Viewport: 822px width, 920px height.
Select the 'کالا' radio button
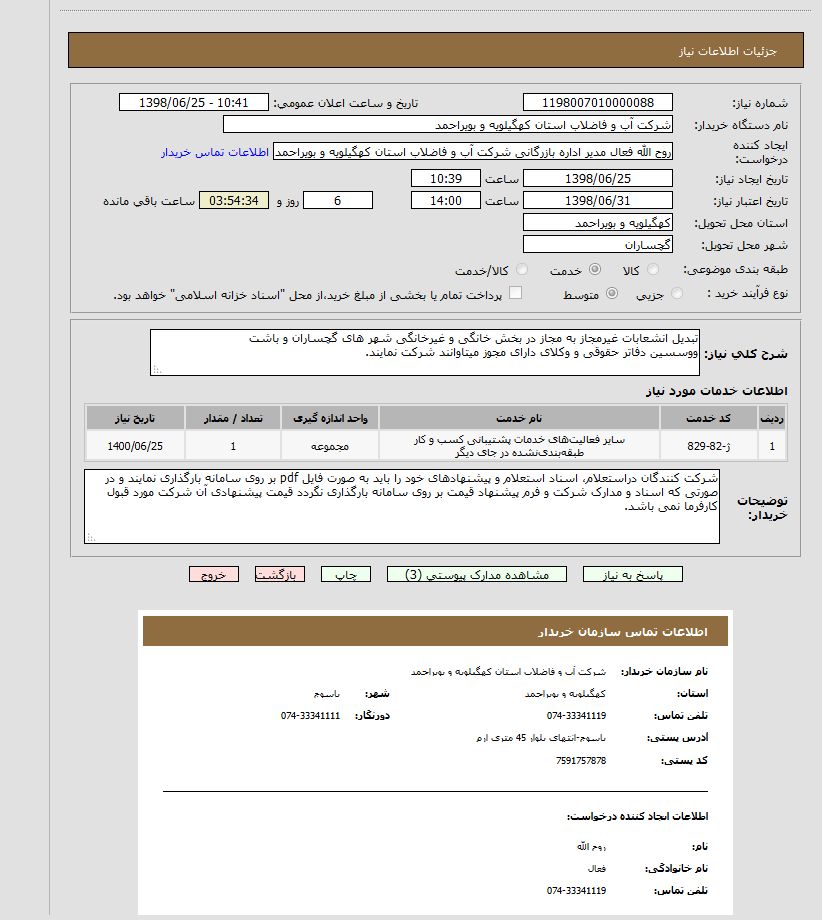(653, 270)
